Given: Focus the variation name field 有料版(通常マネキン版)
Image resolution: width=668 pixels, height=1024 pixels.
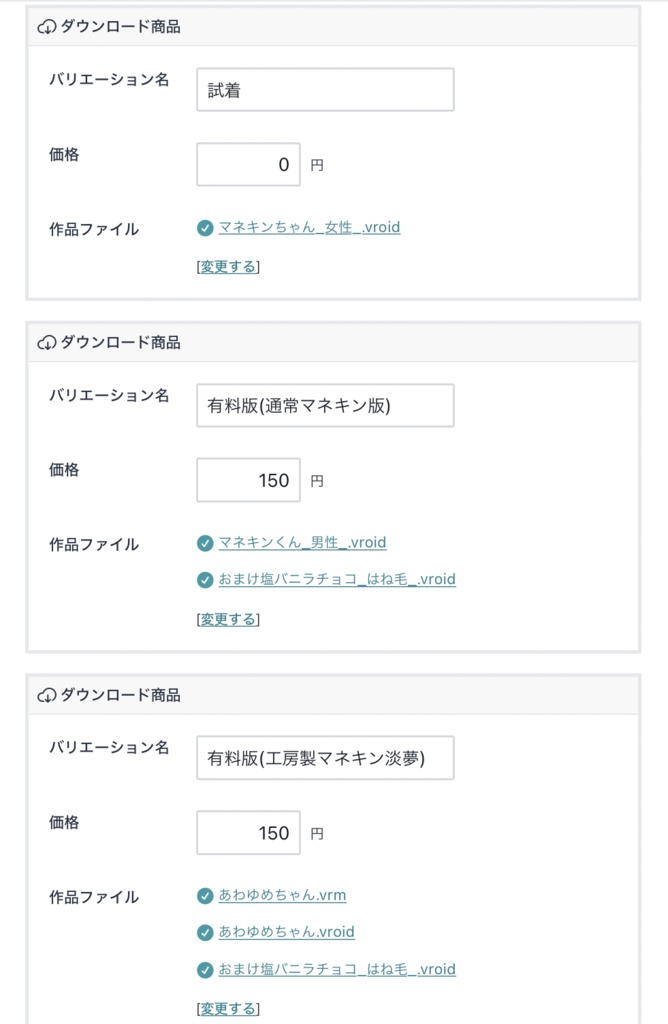Looking at the screenshot, I should [x=325, y=405].
